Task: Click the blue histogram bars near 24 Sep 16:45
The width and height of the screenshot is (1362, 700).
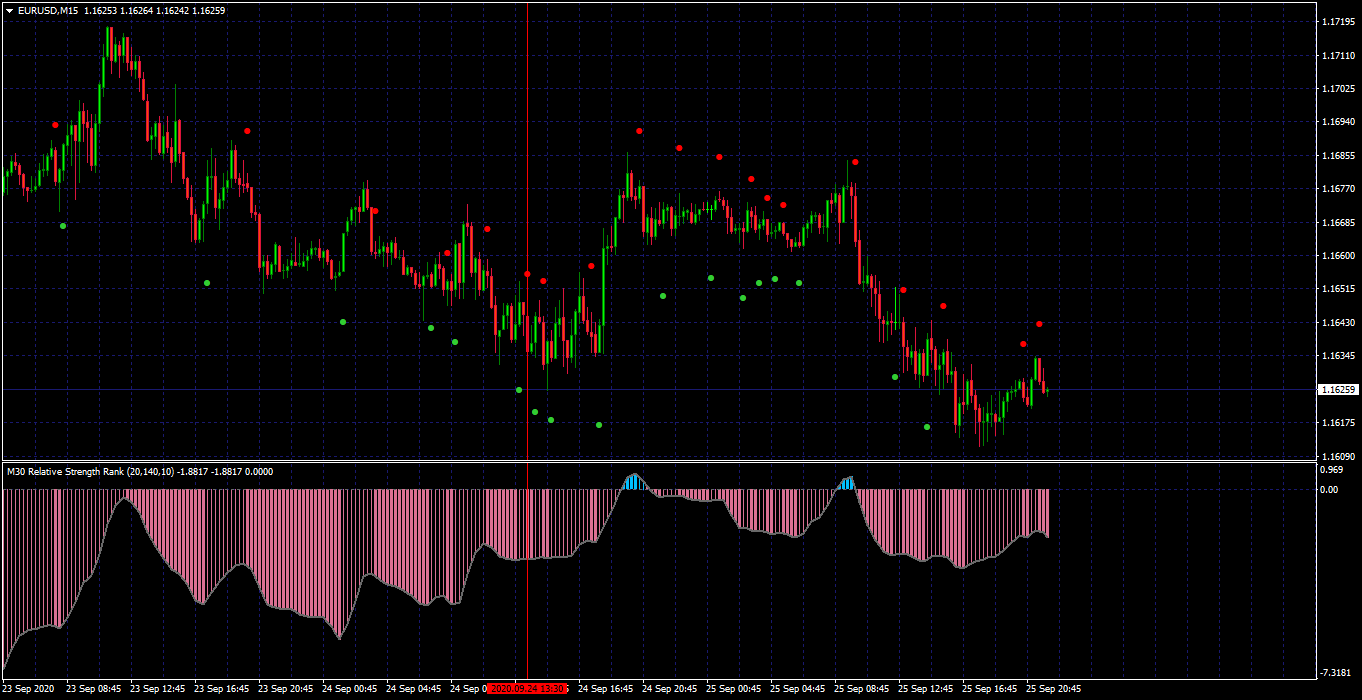Action: 631,482
